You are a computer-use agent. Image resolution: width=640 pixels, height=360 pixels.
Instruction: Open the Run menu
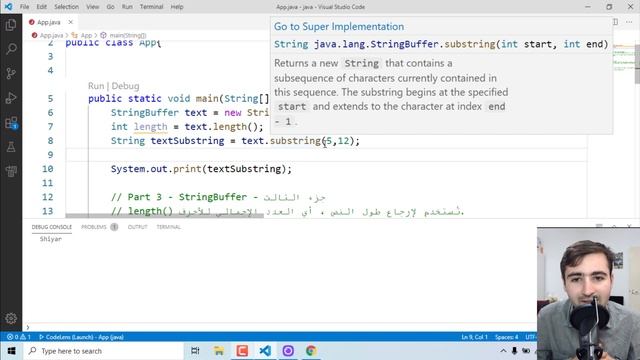click(127, 7)
